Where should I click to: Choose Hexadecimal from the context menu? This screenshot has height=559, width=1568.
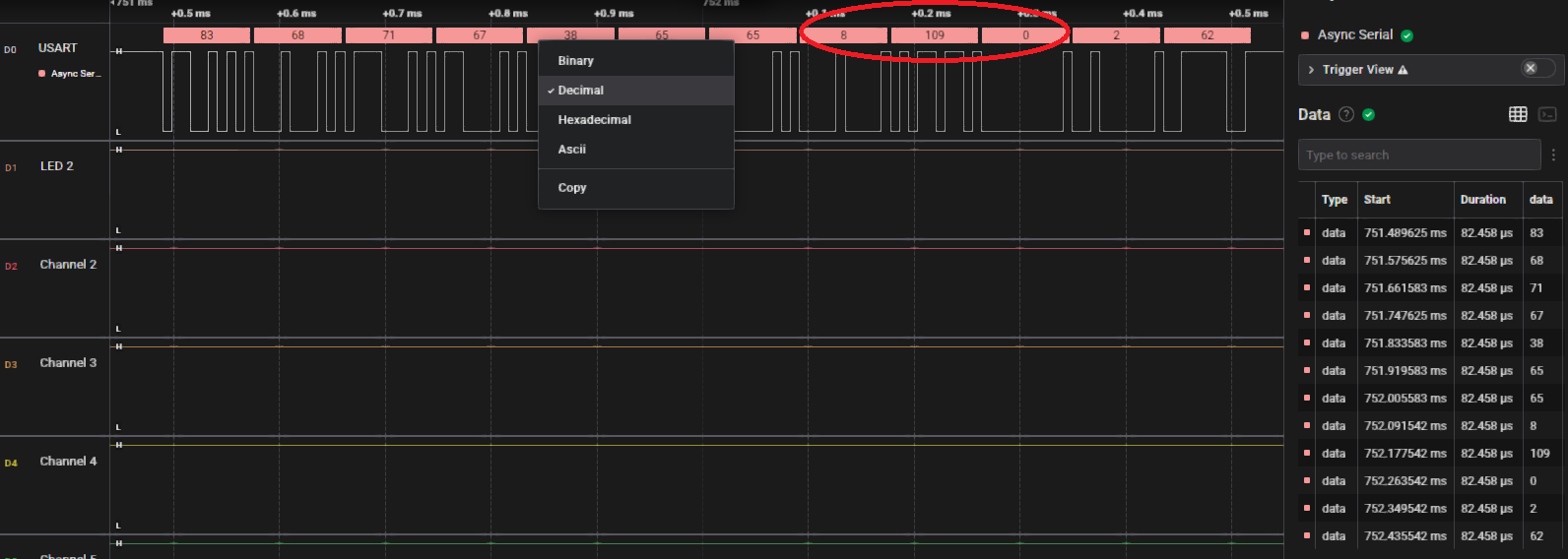click(594, 120)
